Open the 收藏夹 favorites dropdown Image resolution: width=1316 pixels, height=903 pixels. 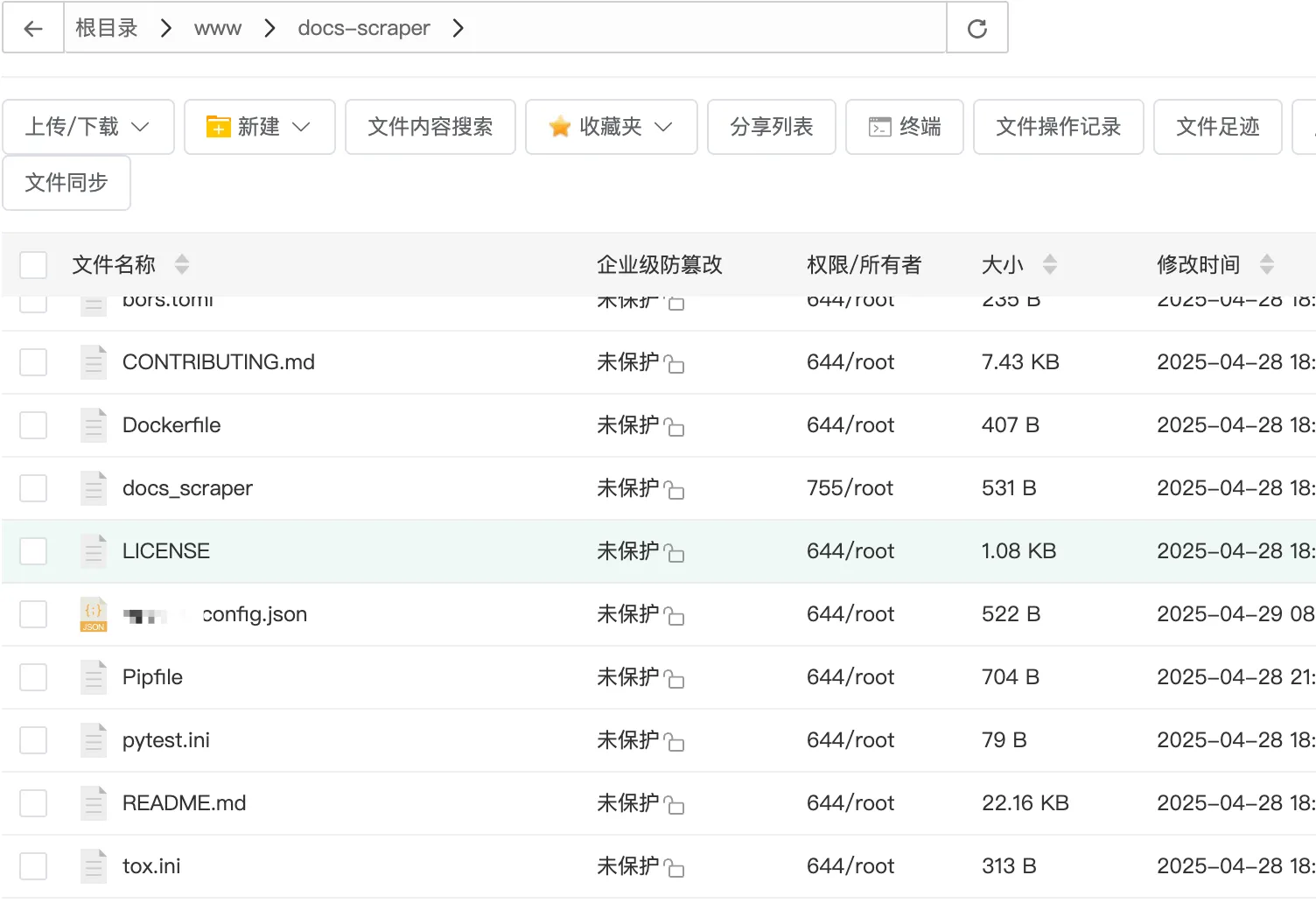(x=612, y=127)
